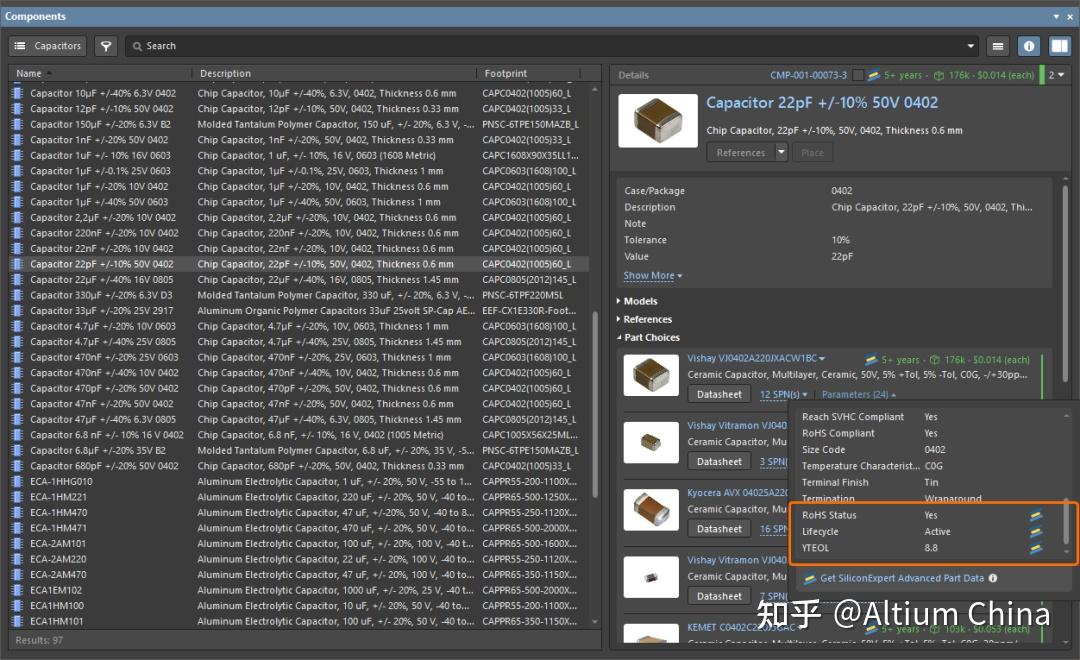
Task: Click component icon for Capacitor 22µF 16V 0805
Action: click(x=18, y=280)
